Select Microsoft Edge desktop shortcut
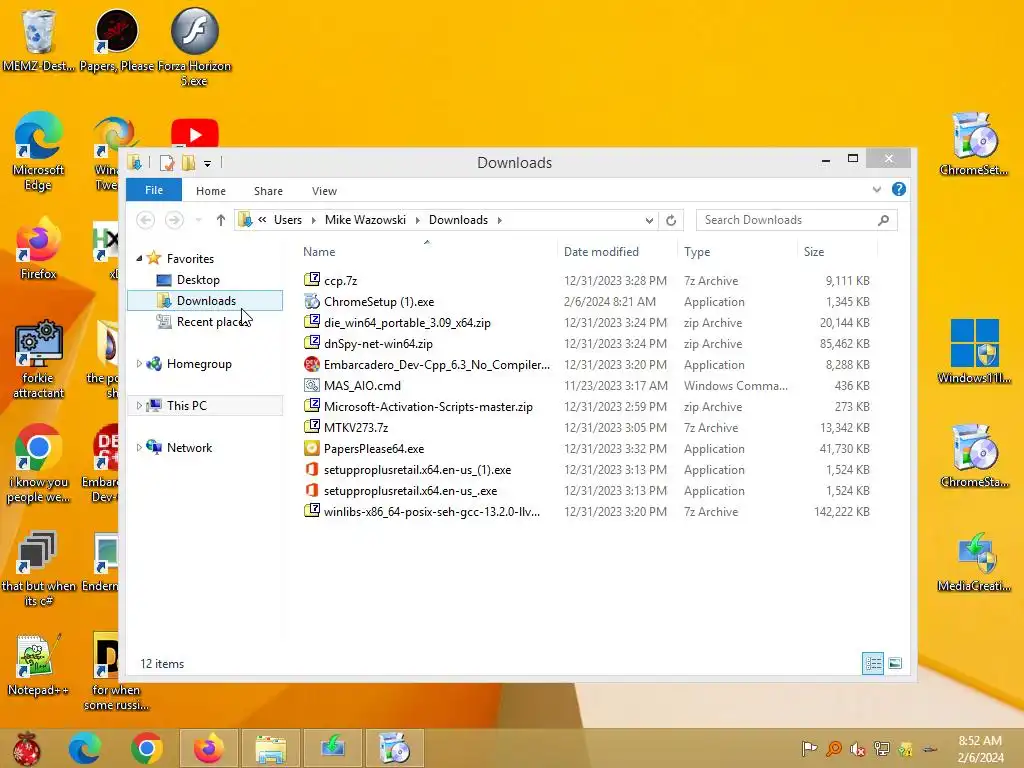 [38, 152]
